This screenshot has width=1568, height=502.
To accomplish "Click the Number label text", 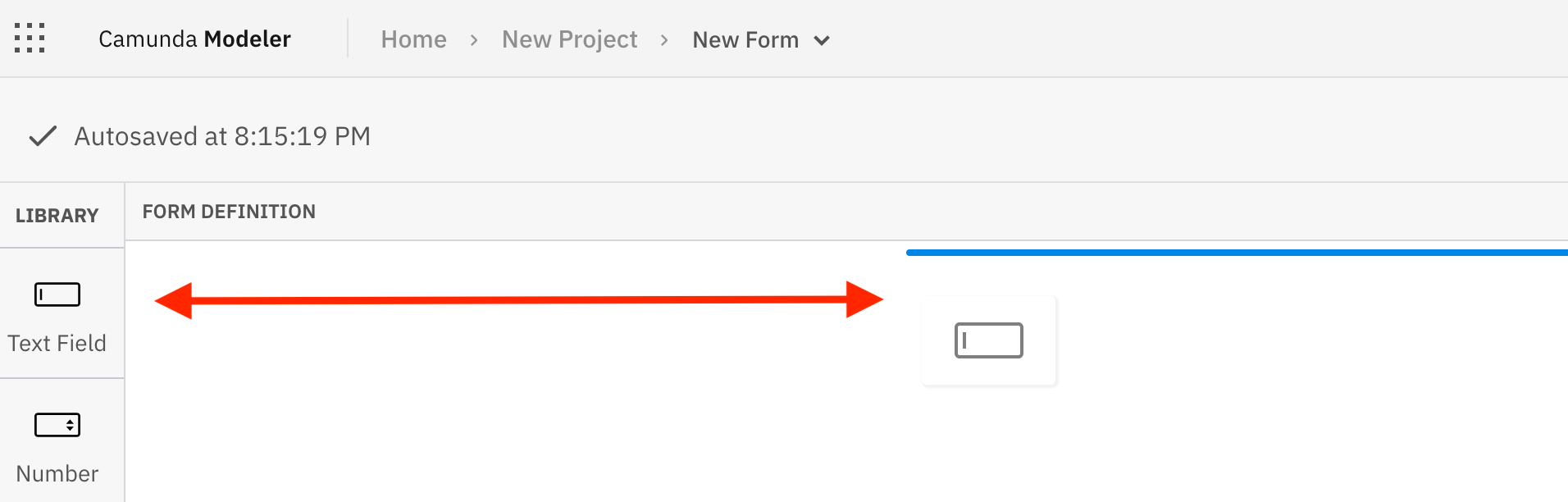I will coord(57,473).
